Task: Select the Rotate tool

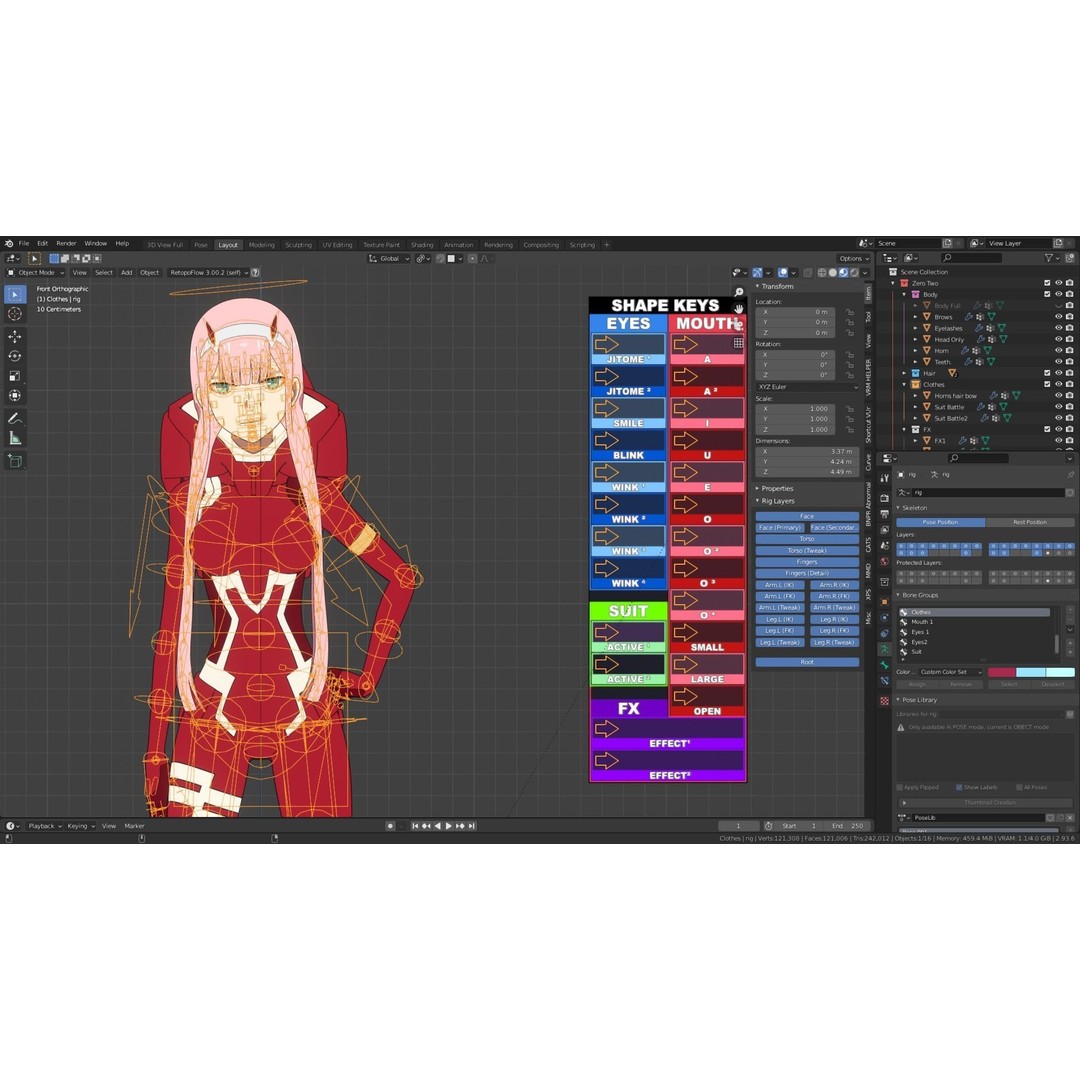Action: [14, 356]
